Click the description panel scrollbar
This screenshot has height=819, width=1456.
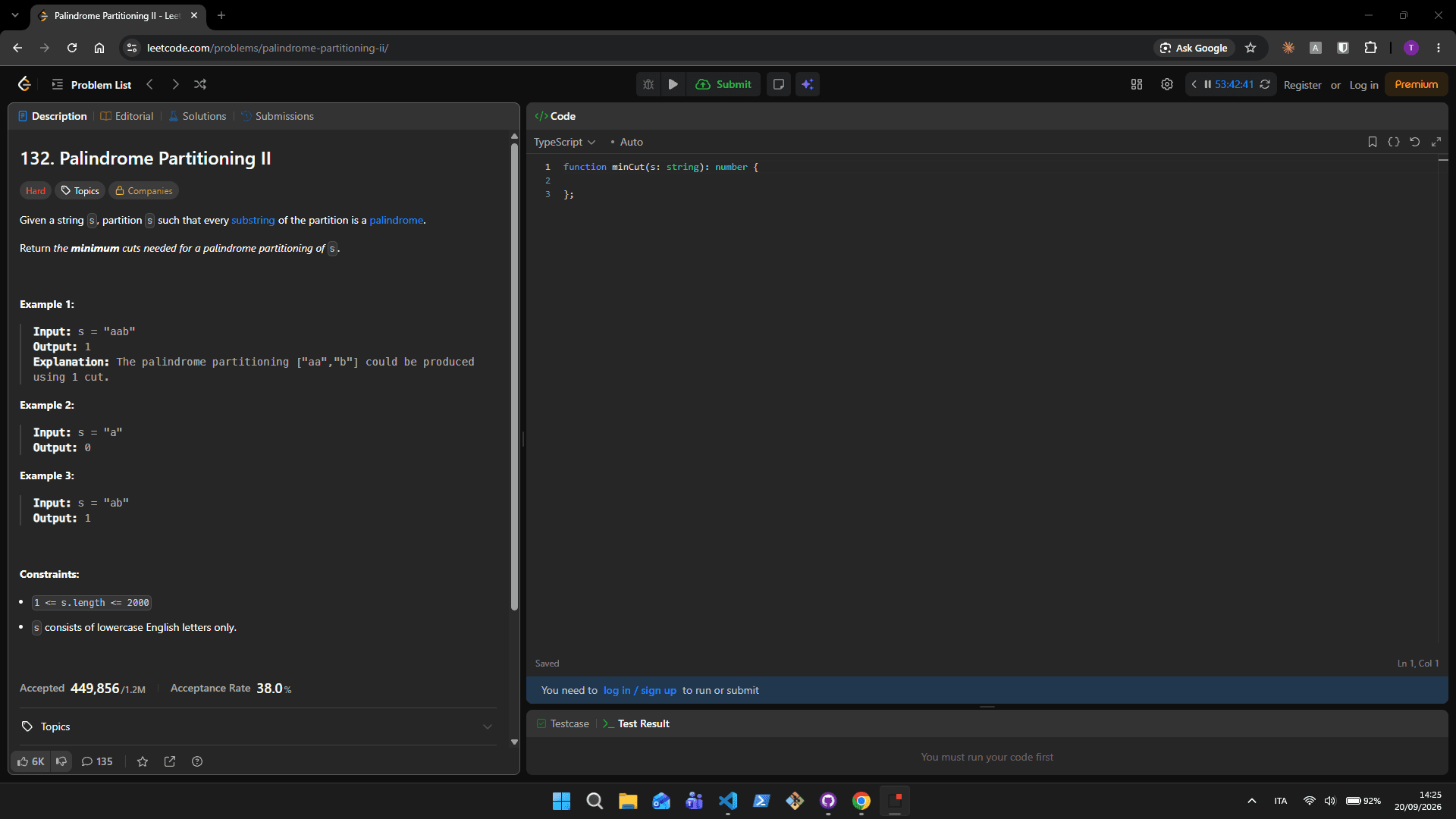[514, 377]
